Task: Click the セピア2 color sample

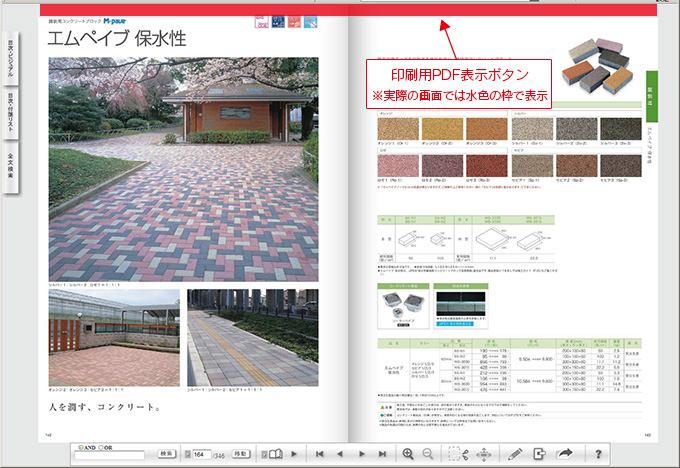Action: point(576,165)
